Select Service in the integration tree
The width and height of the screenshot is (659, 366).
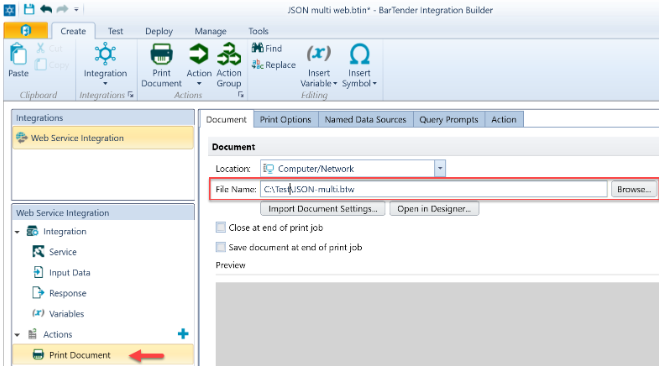[x=62, y=252]
